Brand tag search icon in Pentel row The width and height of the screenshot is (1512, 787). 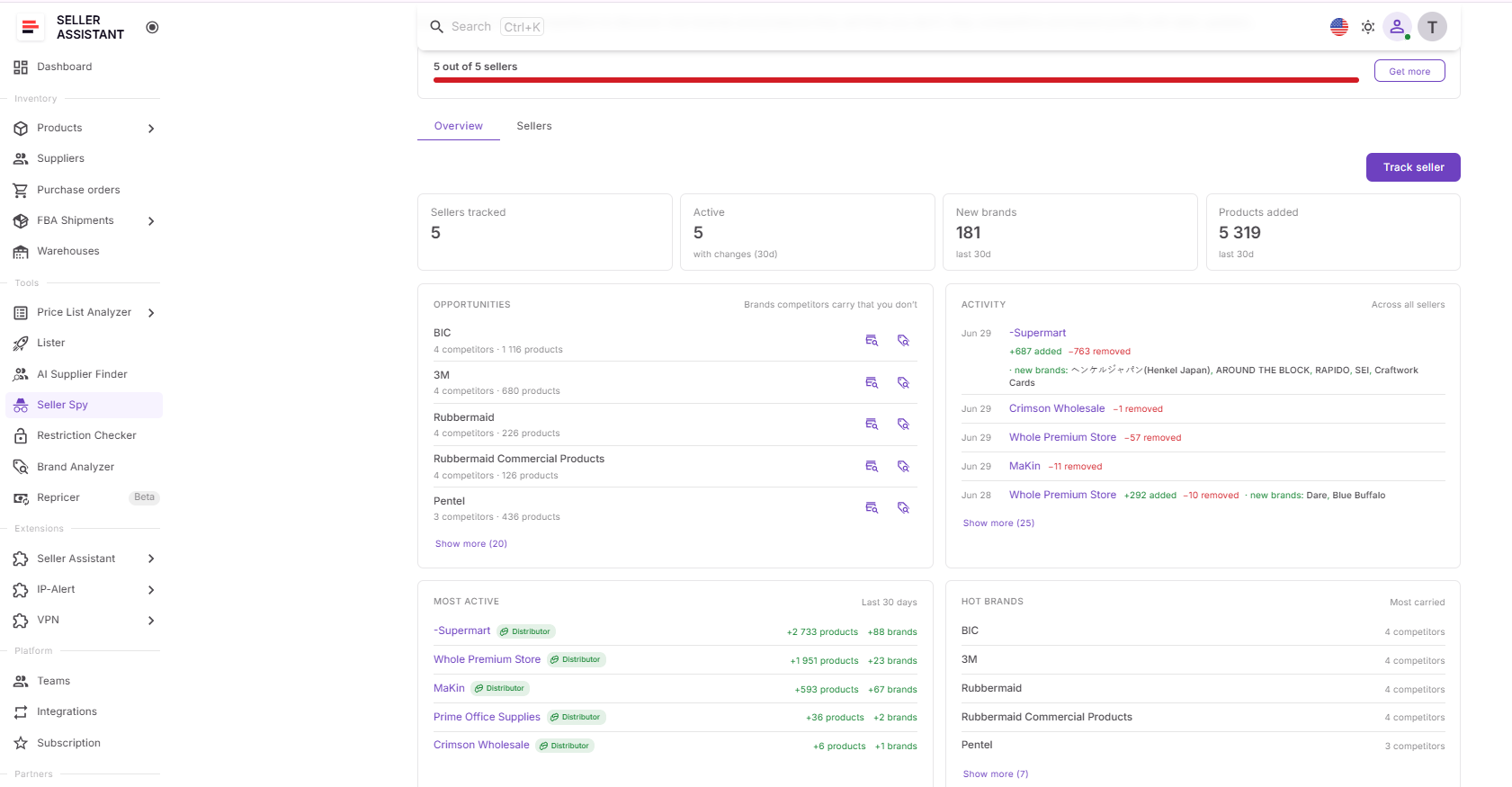(904, 507)
